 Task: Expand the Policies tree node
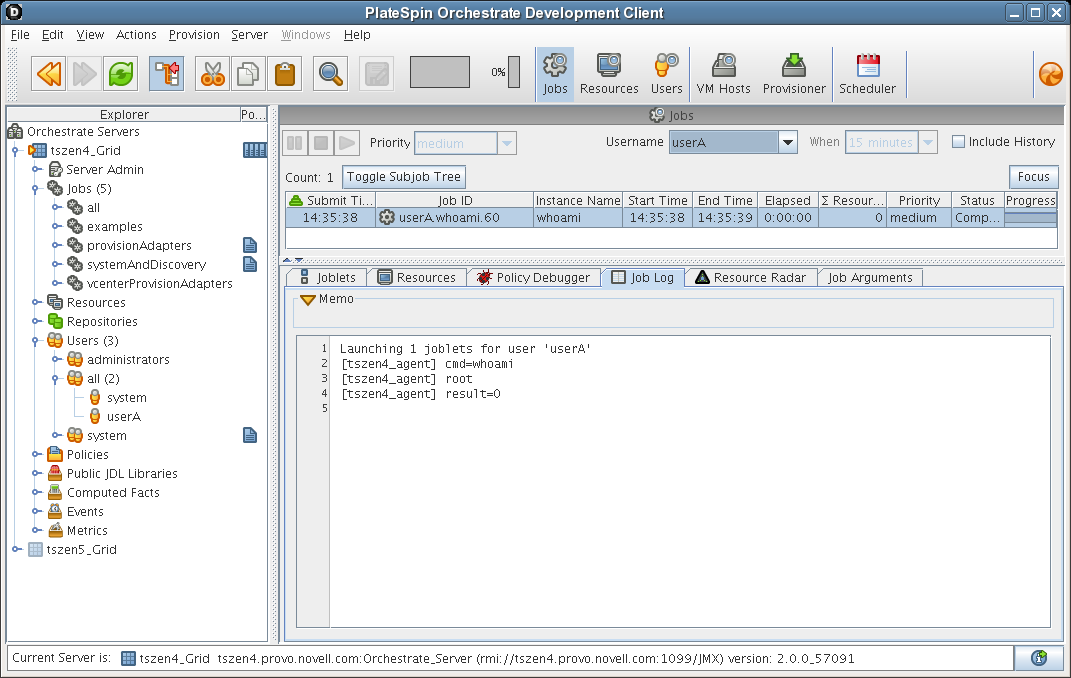pyautogui.click(x=36, y=455)
